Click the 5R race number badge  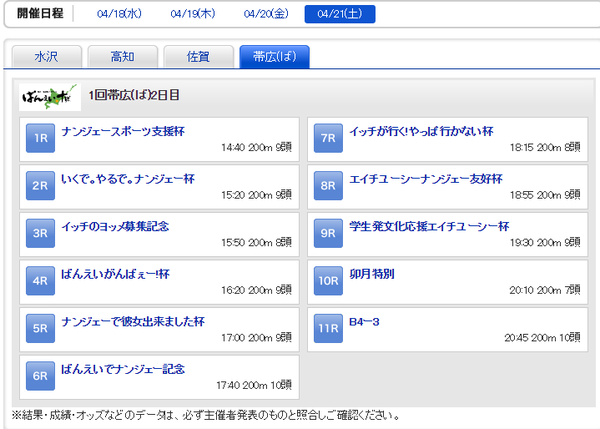(x=40, y=328)
